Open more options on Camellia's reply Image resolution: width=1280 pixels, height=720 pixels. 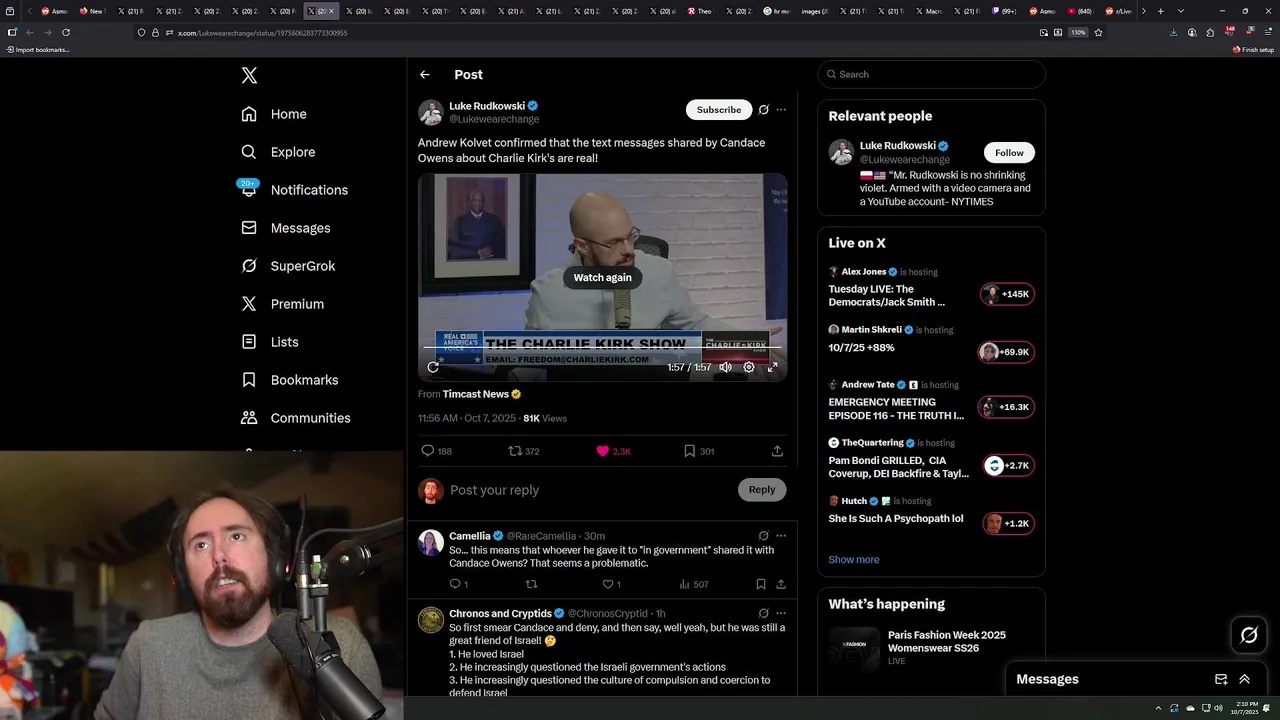[x=781, y=536]
